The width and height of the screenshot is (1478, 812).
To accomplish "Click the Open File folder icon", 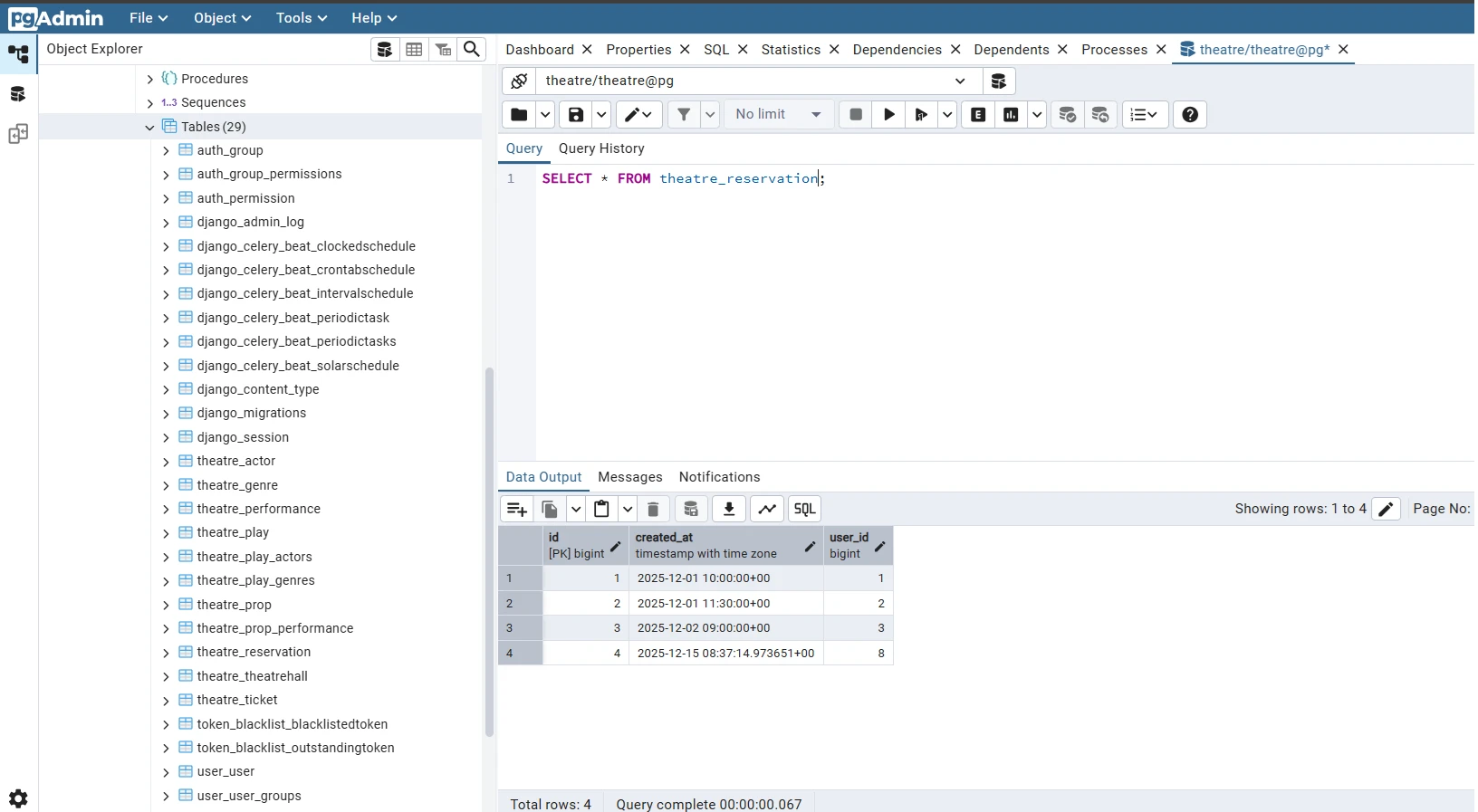I will pyautogui.click(x=519, y=114).
